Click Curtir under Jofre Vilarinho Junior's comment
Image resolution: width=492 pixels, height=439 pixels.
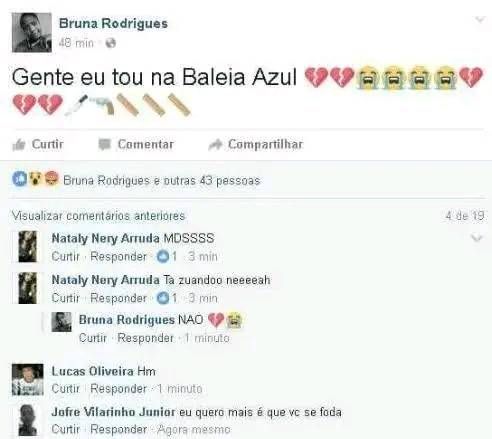point(66,429)
